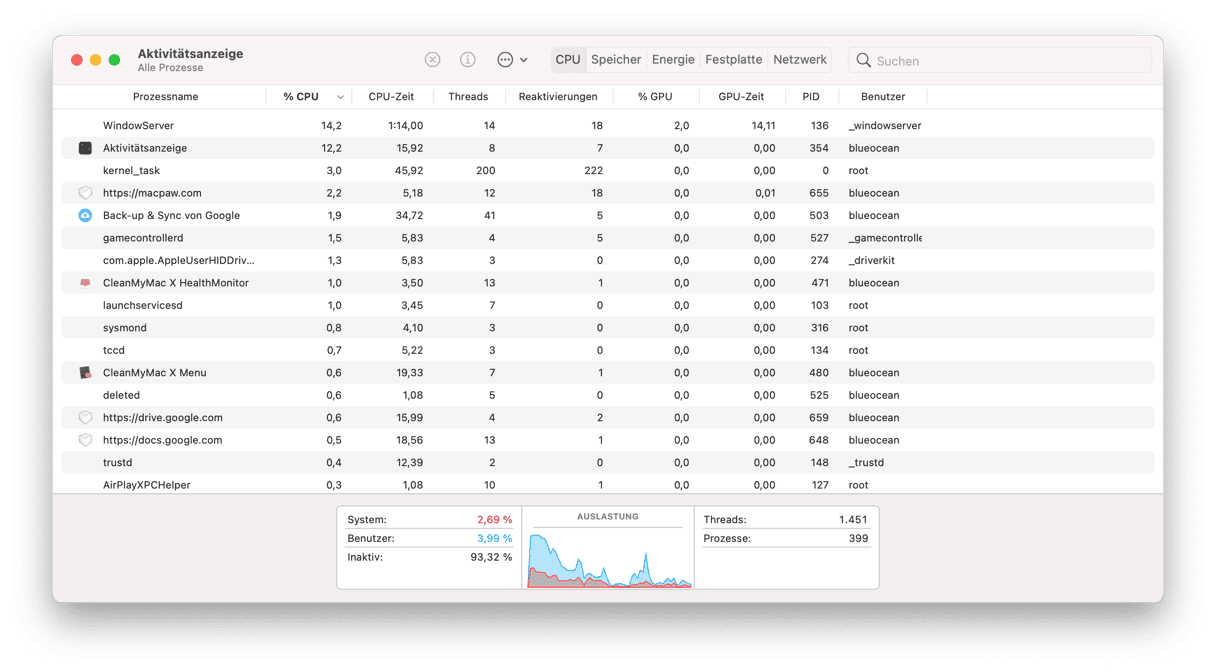Click the System load value 2,69 %
Viewport: 1216px width, 672px height.
tap(494, 520)
